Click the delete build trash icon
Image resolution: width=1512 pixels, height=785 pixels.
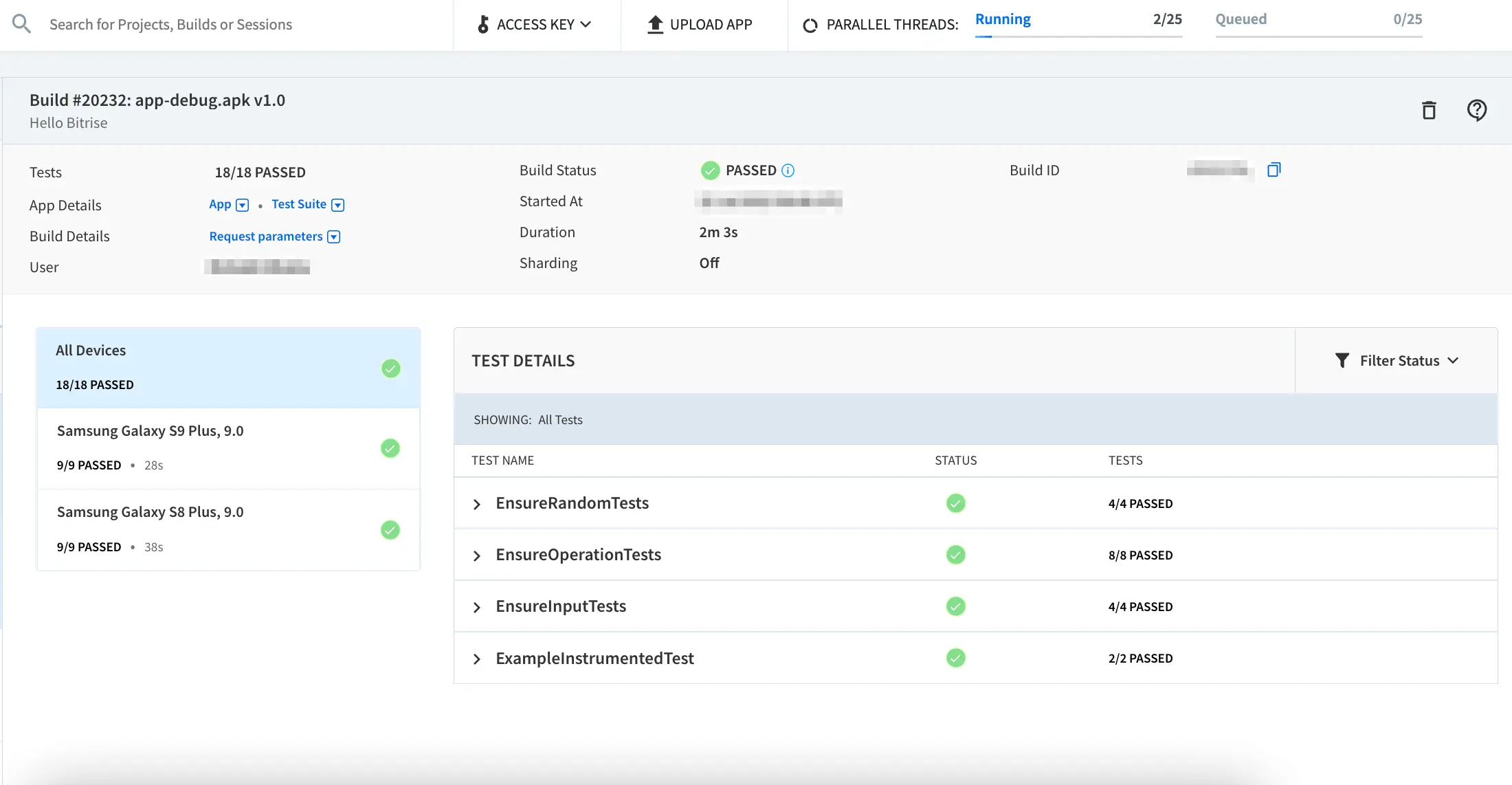pos(1429,110)
